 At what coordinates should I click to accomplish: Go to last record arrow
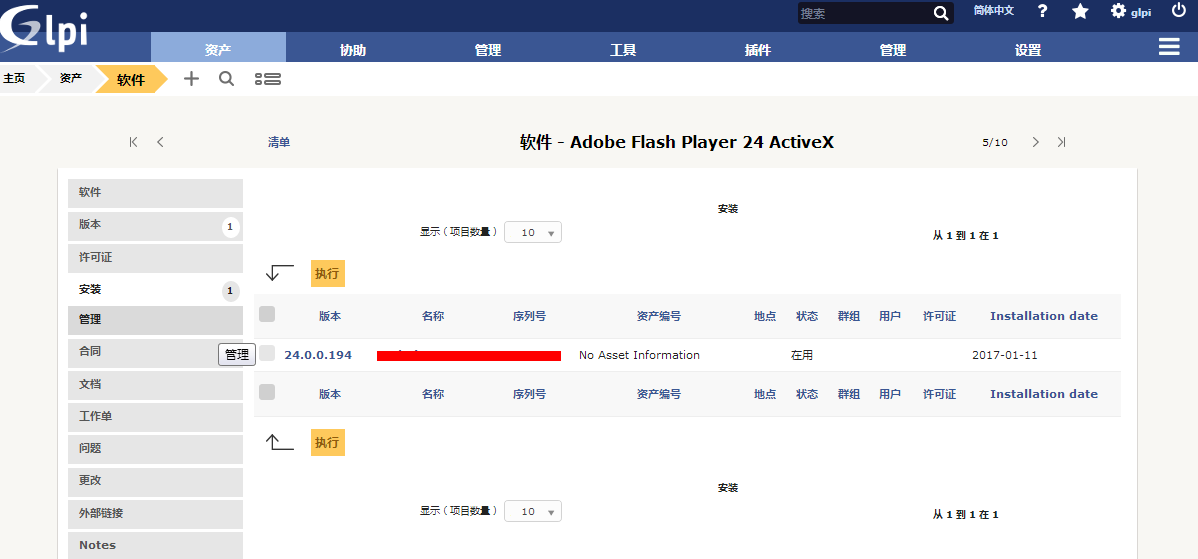pos(1061,142)
